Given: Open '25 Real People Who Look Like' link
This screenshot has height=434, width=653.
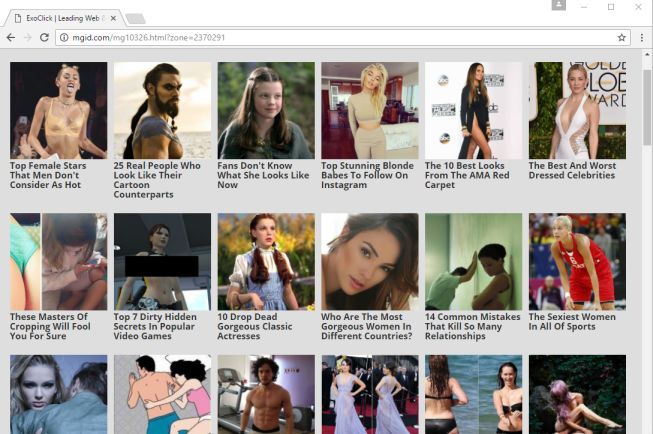Looking at the screenshot, I should tap(157, 180).
